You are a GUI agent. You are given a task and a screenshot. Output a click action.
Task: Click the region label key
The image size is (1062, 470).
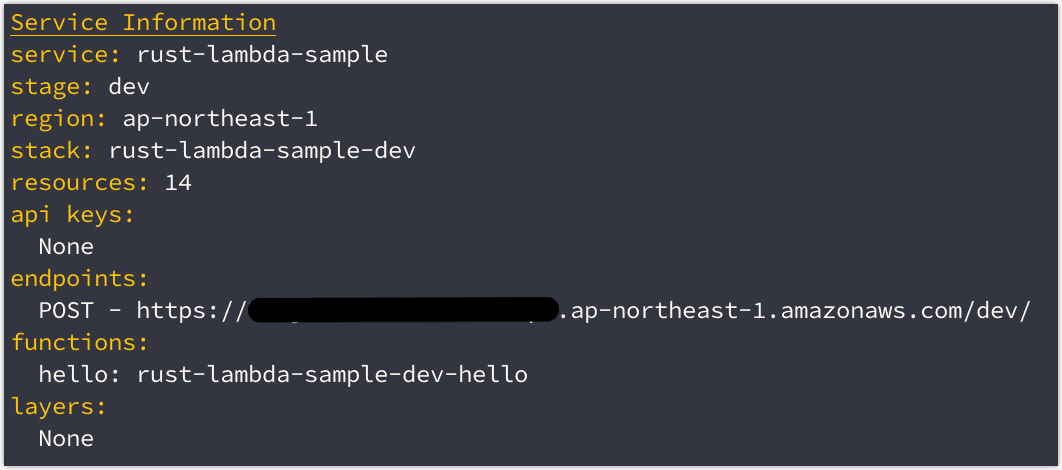click(x=60, y=118)
